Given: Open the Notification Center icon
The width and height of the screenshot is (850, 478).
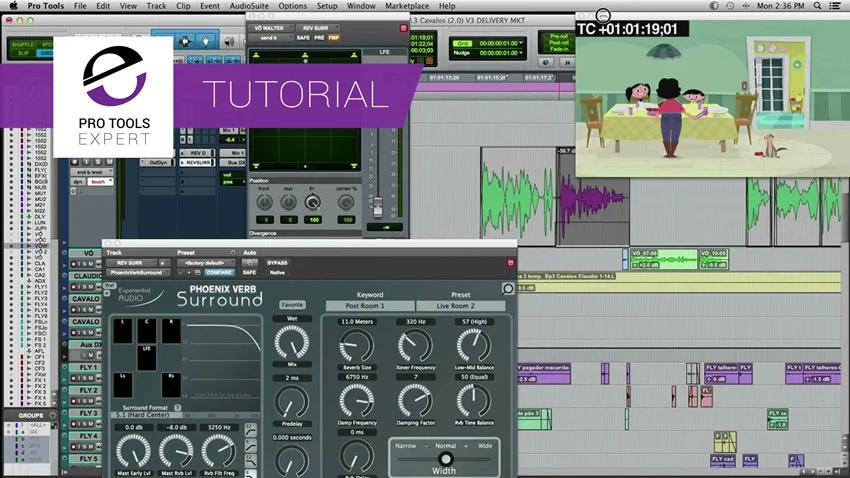Looking at the screenshot, I should 835,6.
